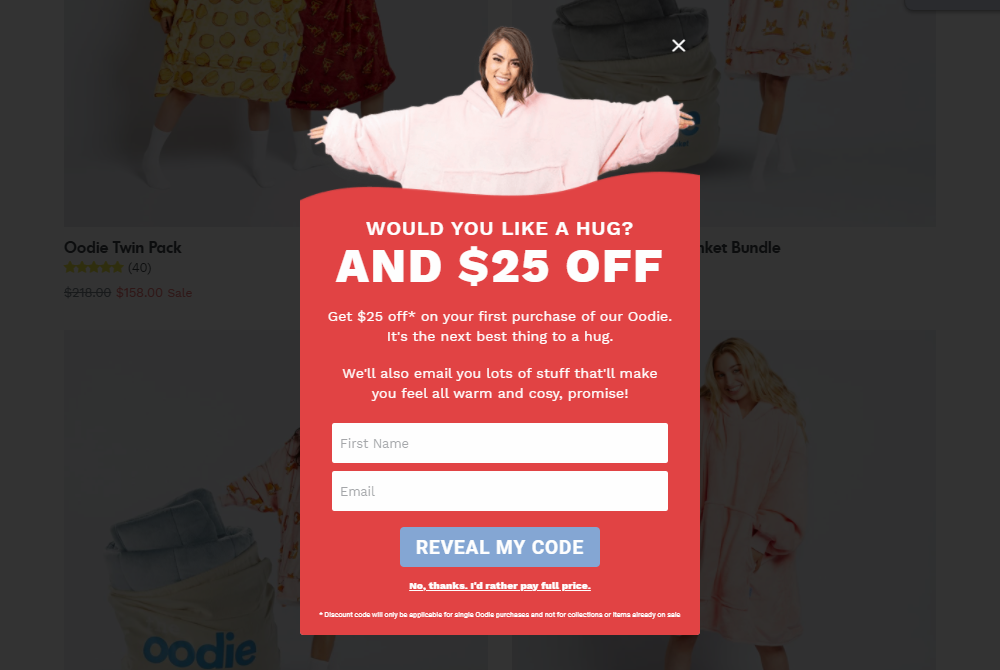Click the red Sale label
1000x670 pixels.
(x=179, y=293)
